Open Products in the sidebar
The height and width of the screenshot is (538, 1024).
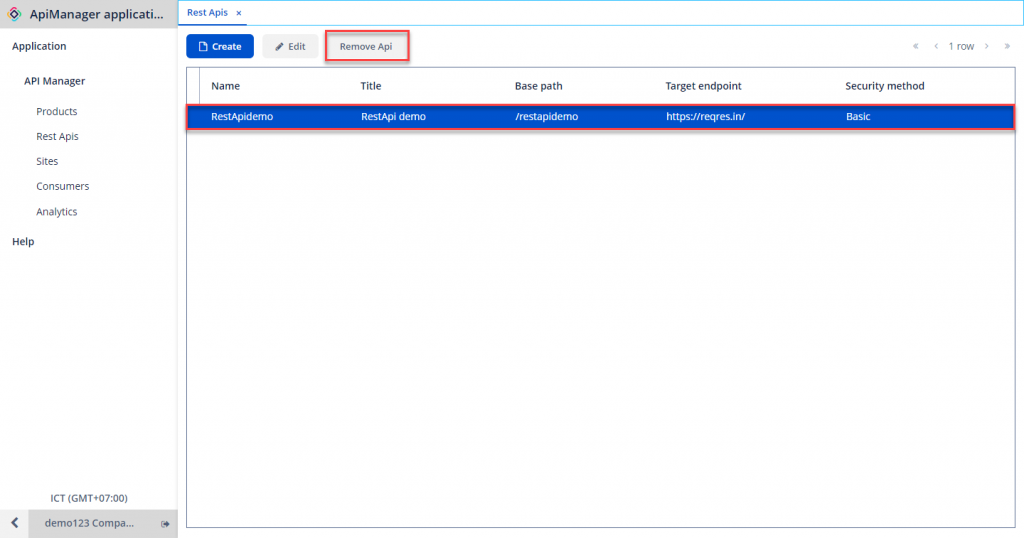pos(57,112)
